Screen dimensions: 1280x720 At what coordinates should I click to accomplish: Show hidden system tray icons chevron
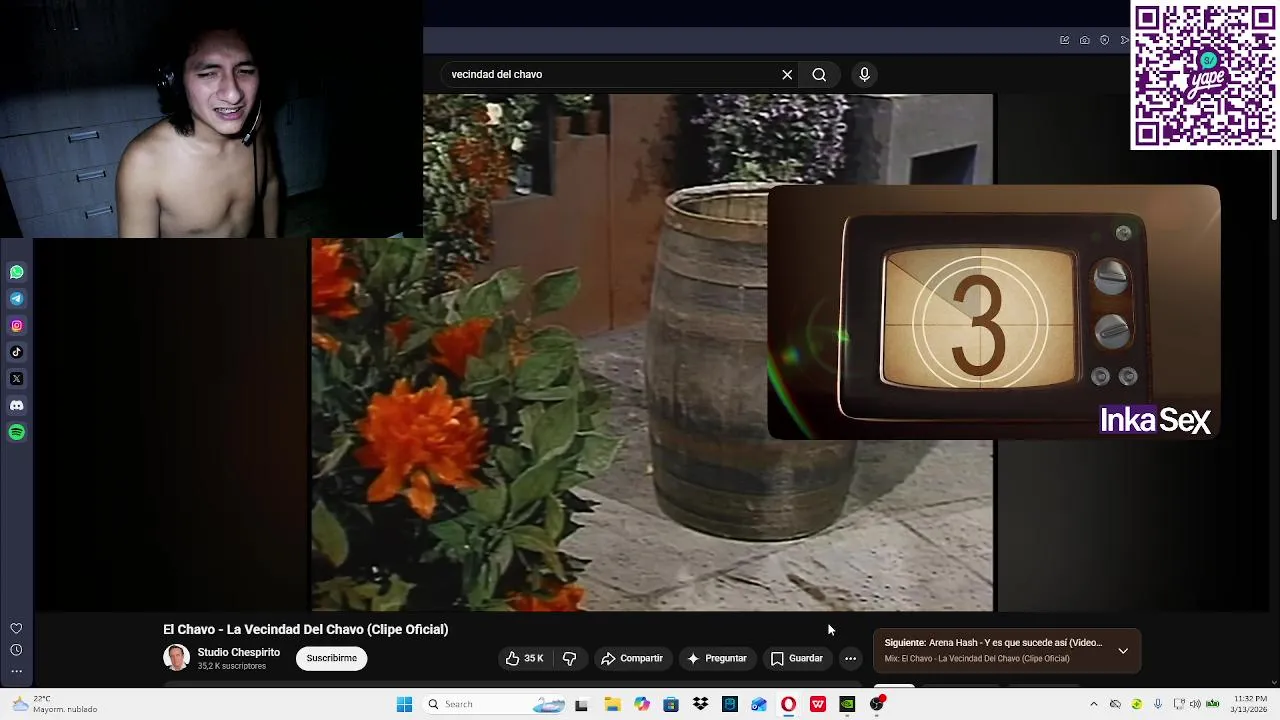coord(1093,704)
